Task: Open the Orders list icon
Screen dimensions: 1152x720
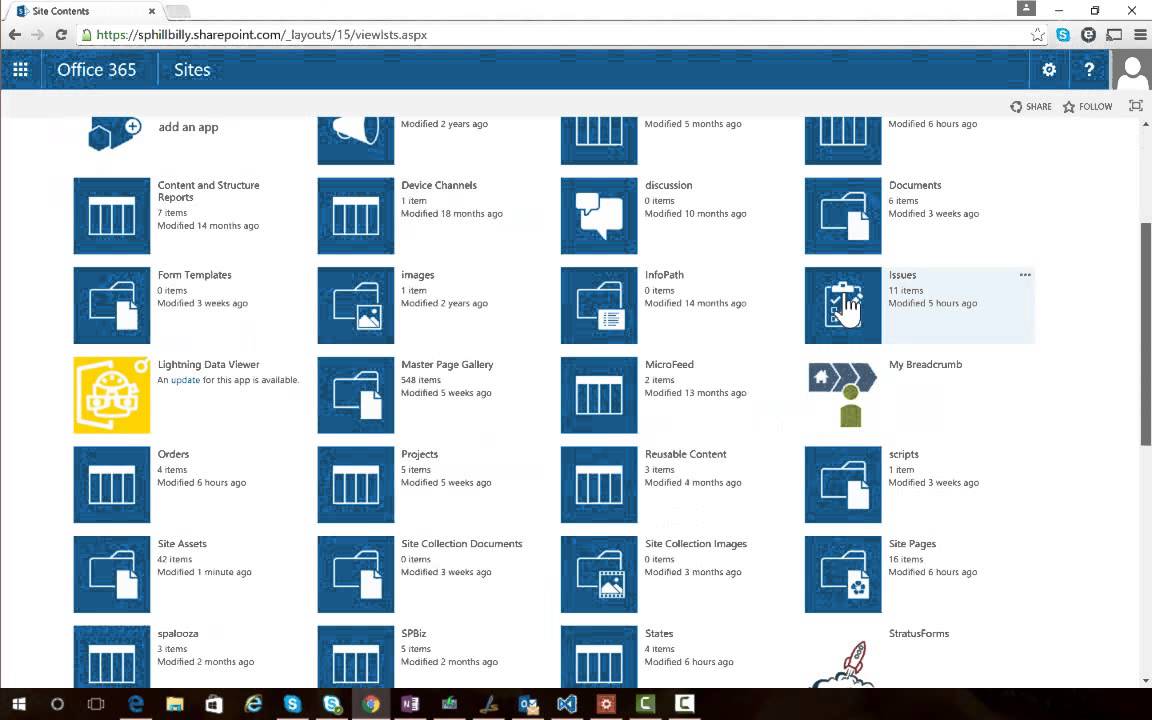Action: [112, 485]
